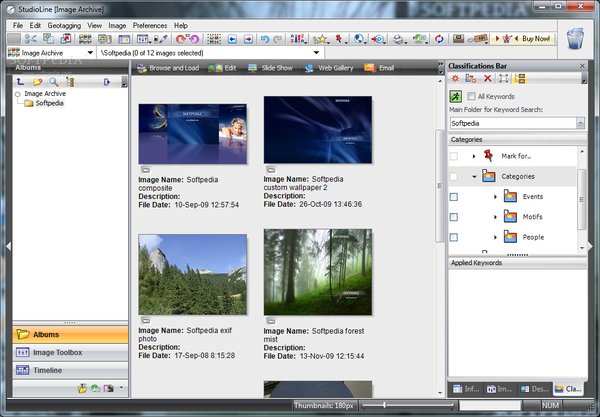This screenshot has width=600, height=417.
Task: Click the Web Gallery button
Action: pyautogui.click(x=329, y=68)
